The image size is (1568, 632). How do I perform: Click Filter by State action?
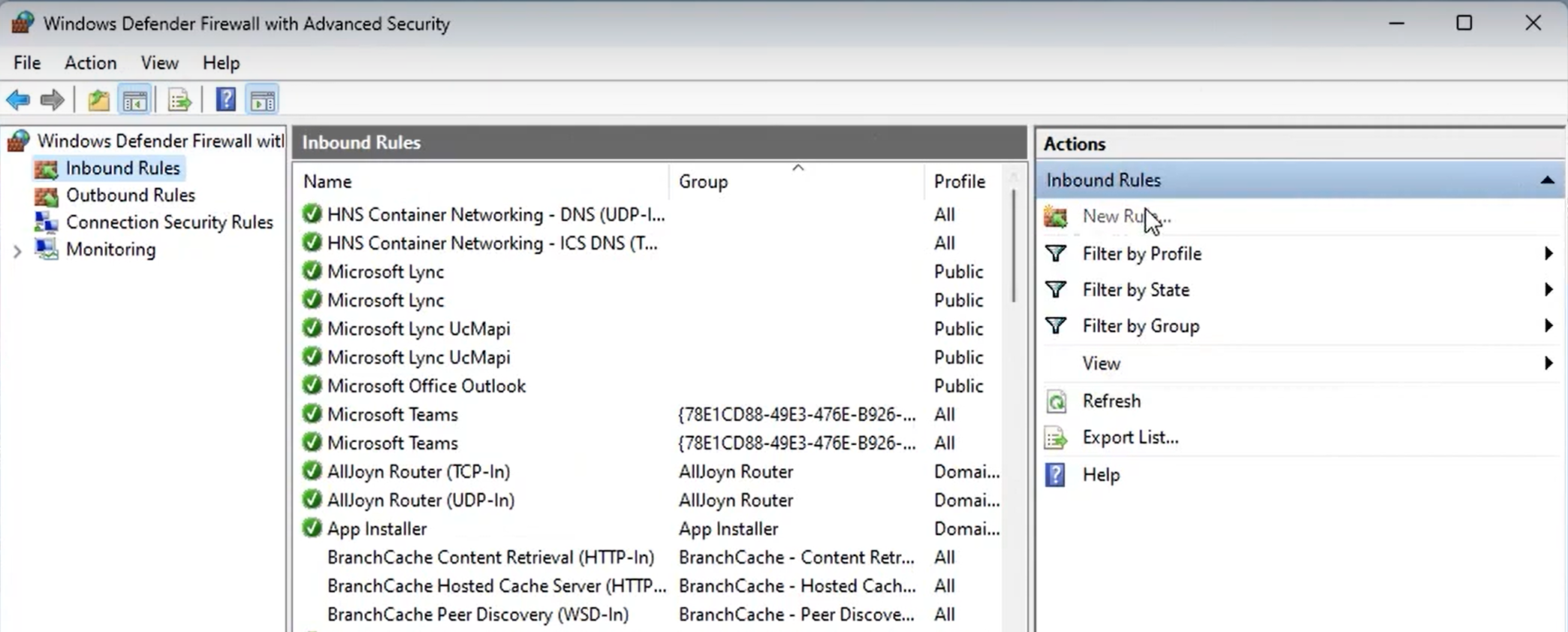click(1135, 290)
